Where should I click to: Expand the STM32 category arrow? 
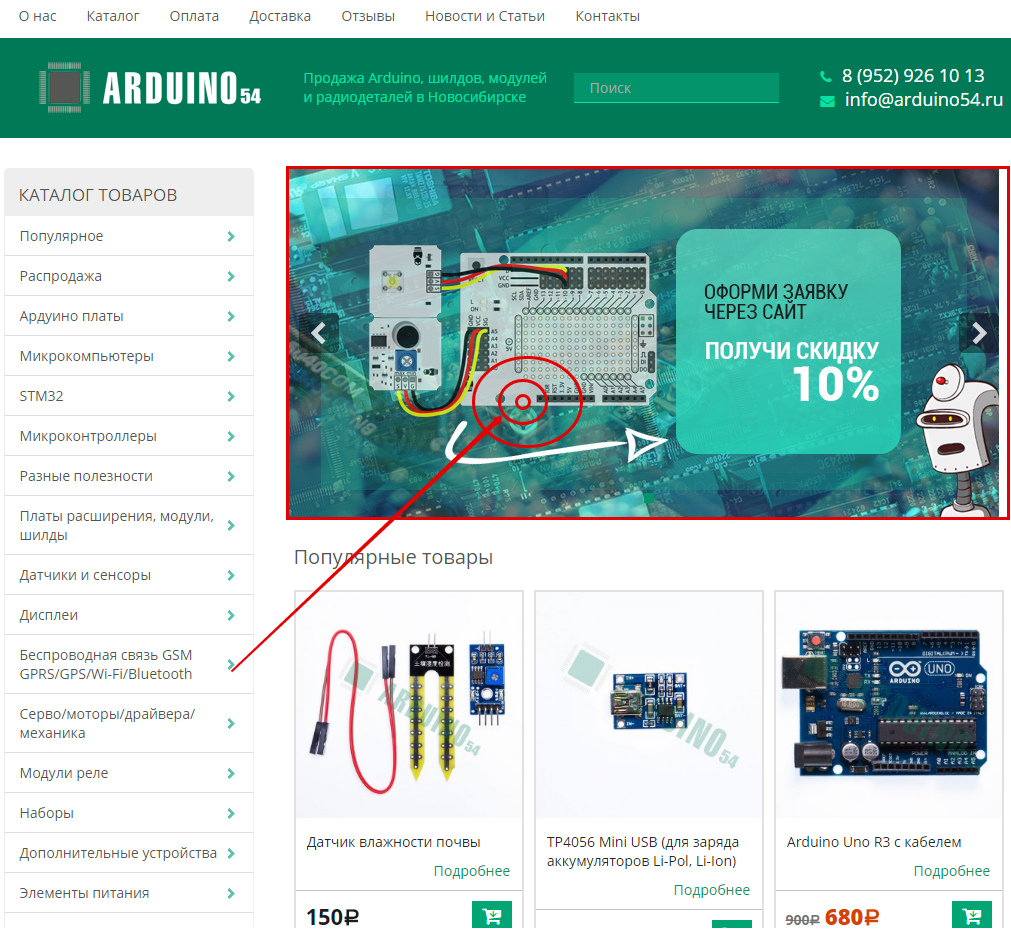coord(231,397)
